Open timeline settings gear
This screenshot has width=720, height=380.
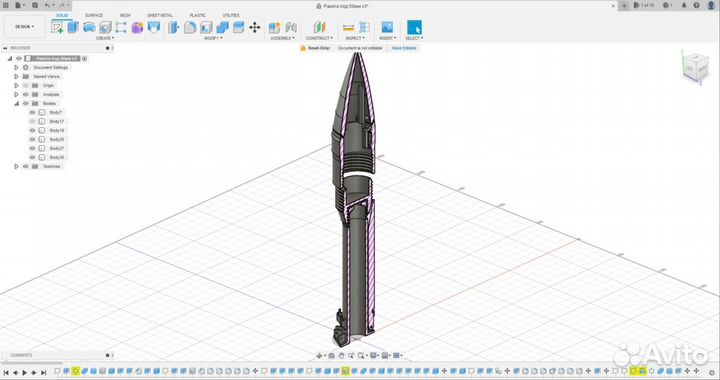click(711, 372)
